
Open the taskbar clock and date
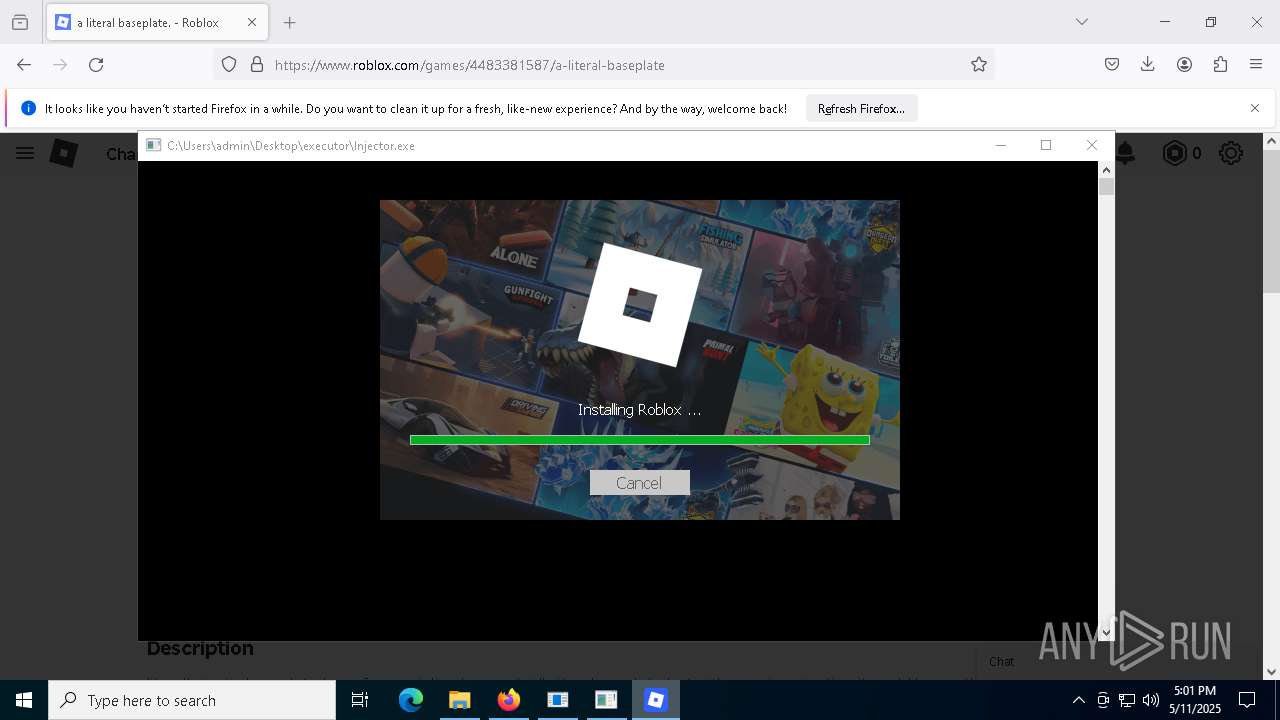[1195, 700]
